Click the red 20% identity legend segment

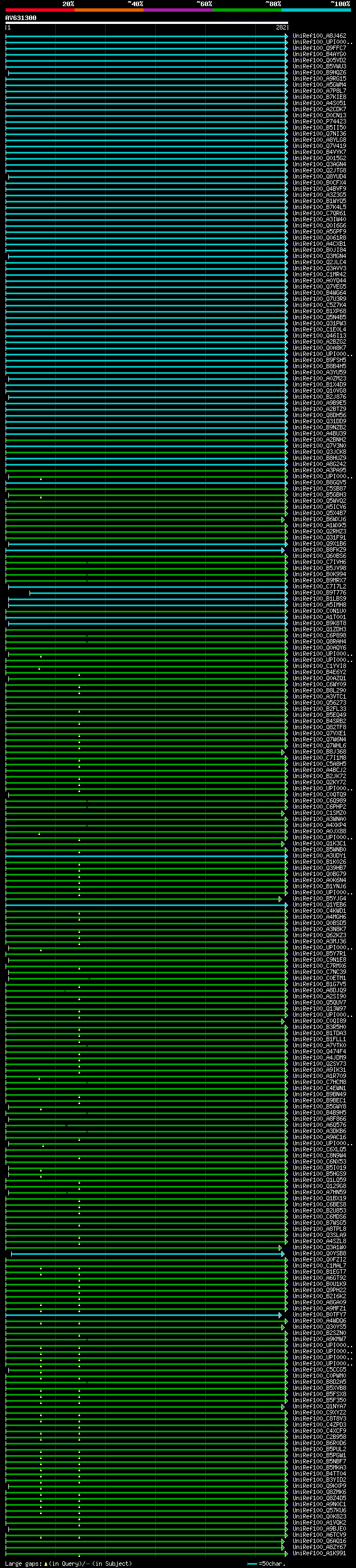coord(39,11)
